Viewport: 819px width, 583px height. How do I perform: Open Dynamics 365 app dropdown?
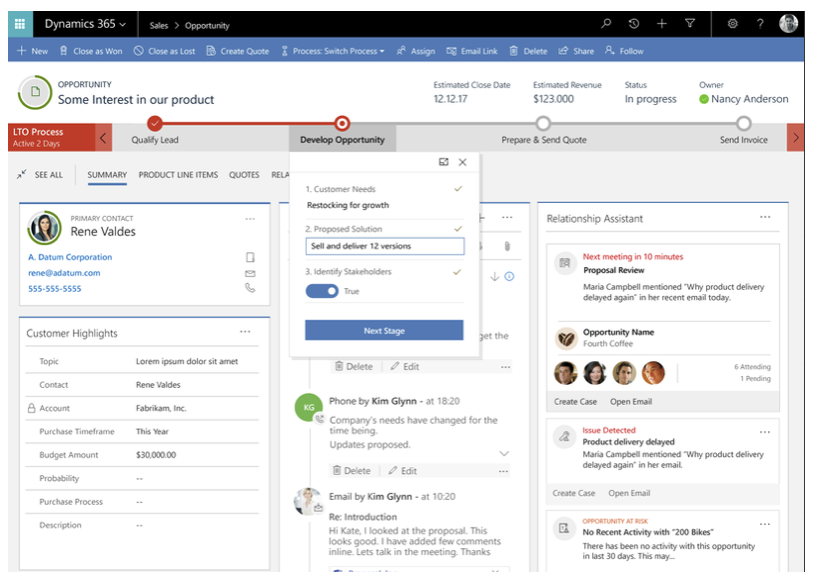[85, 24]
